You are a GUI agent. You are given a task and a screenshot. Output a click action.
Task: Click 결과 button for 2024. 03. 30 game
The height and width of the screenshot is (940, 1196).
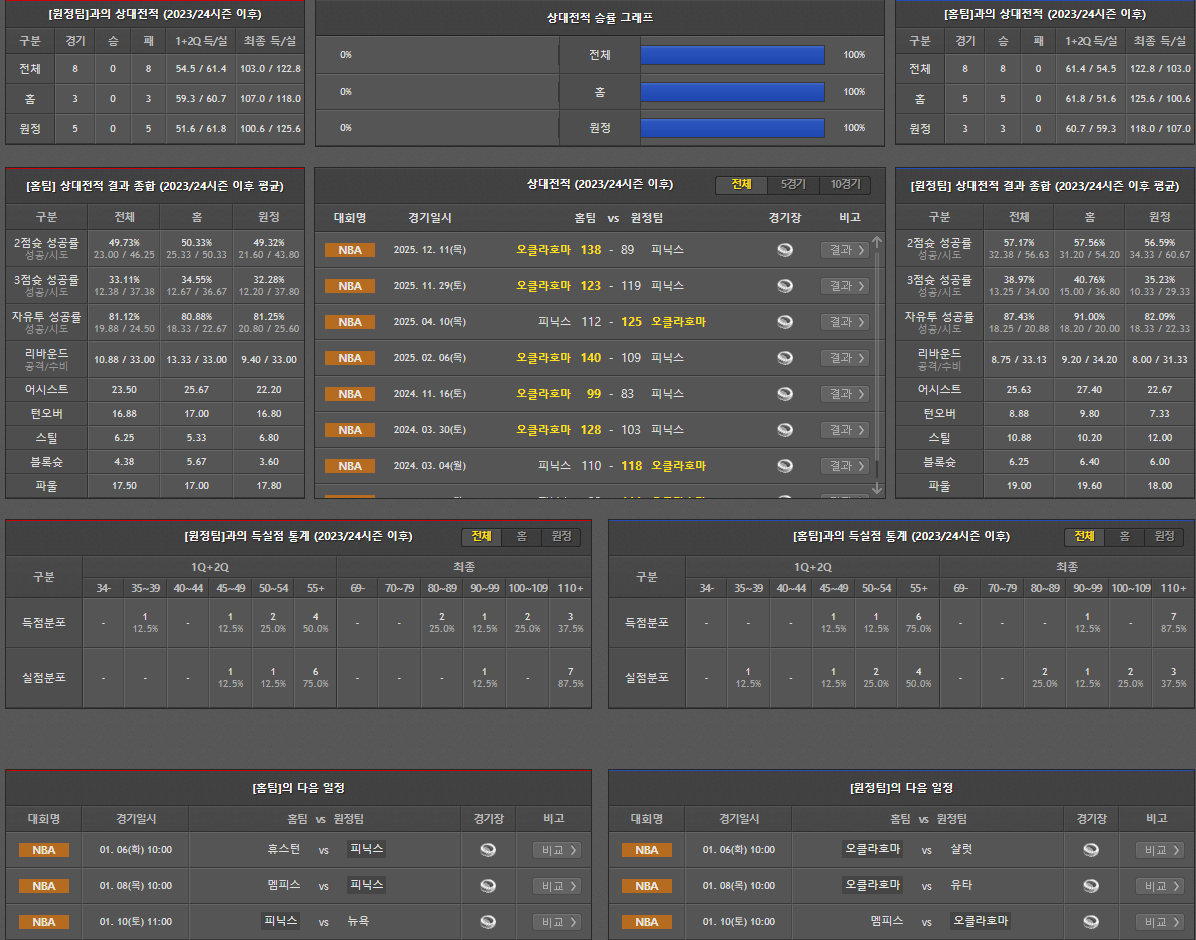tap(844, 430)
